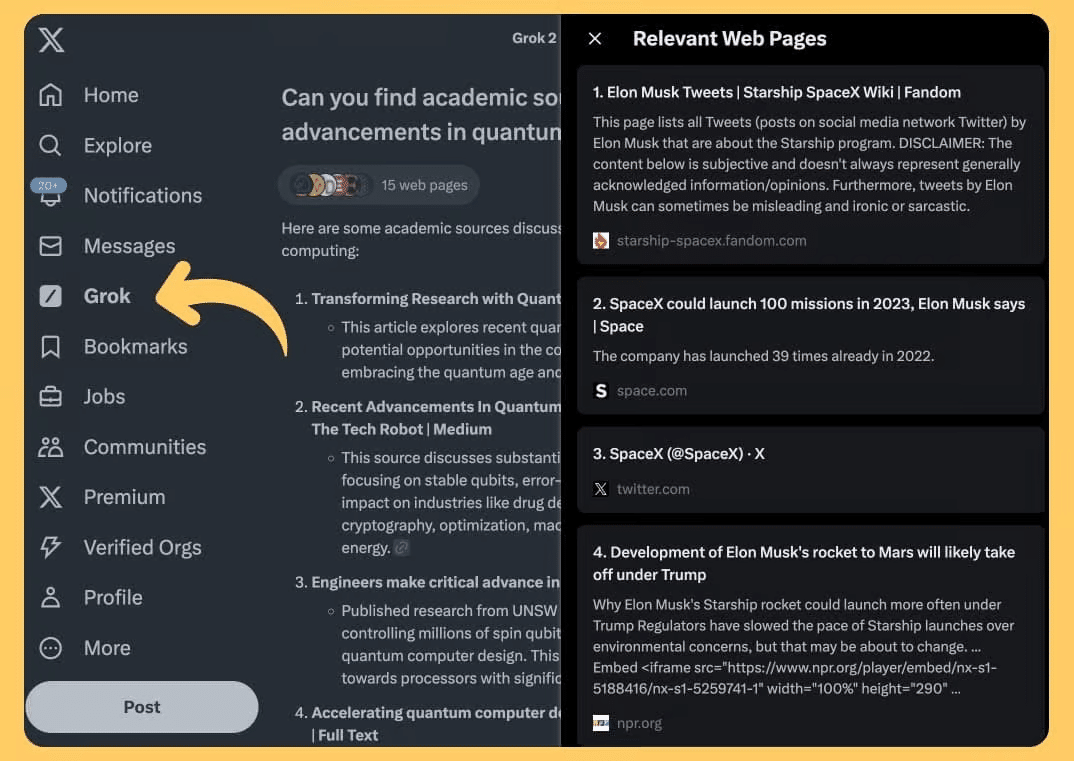Screen dimensions: 1074x761
Task: Open the Jobs menu label
Action: pos(104,397)
